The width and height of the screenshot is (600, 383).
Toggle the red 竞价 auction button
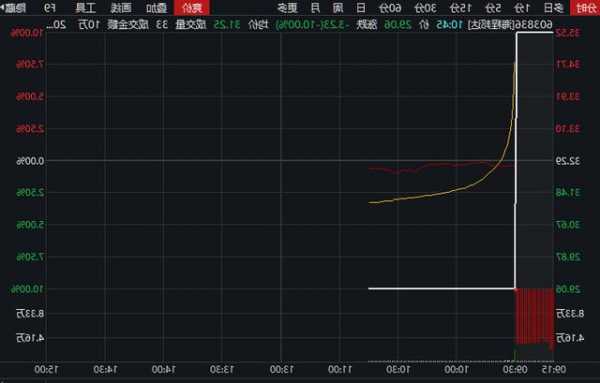[192, 8]
